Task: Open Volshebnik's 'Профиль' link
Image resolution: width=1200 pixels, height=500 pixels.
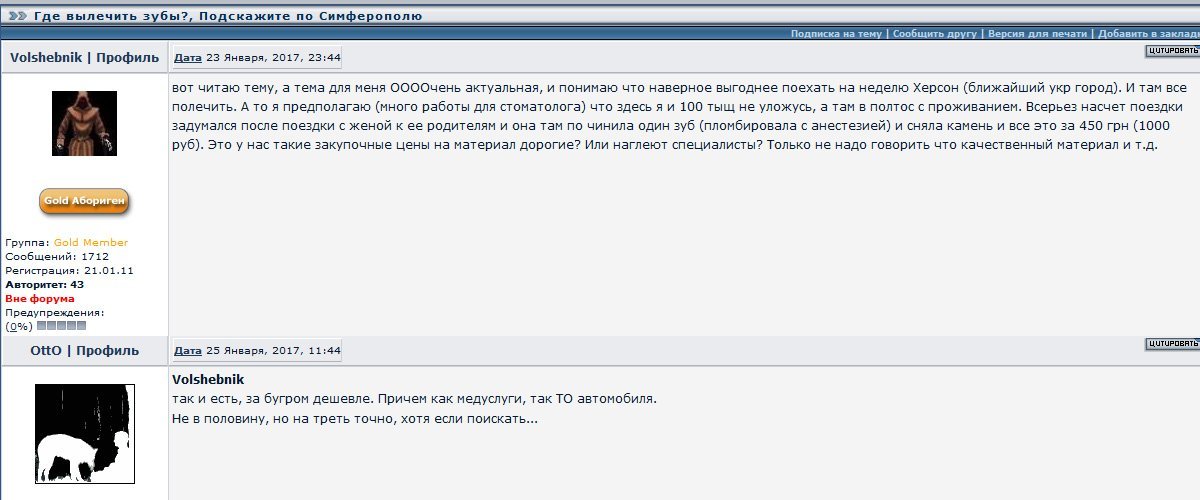Action: coord(127,57)
